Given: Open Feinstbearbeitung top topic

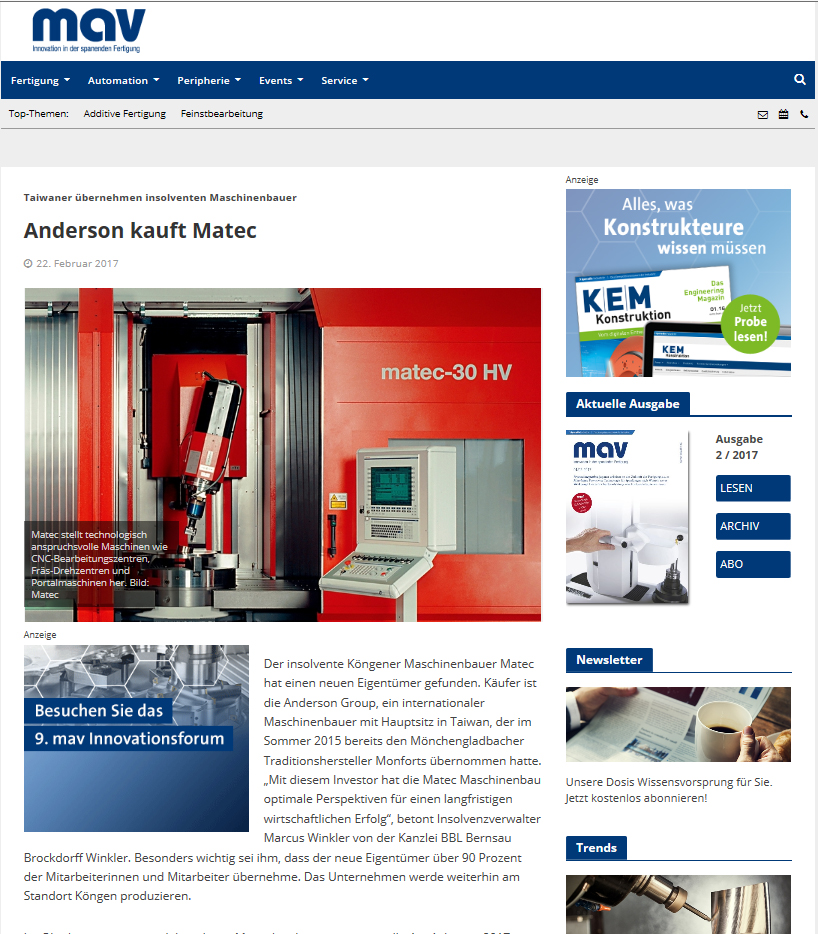Looking at the screenshot, I should tap(222, 114).
